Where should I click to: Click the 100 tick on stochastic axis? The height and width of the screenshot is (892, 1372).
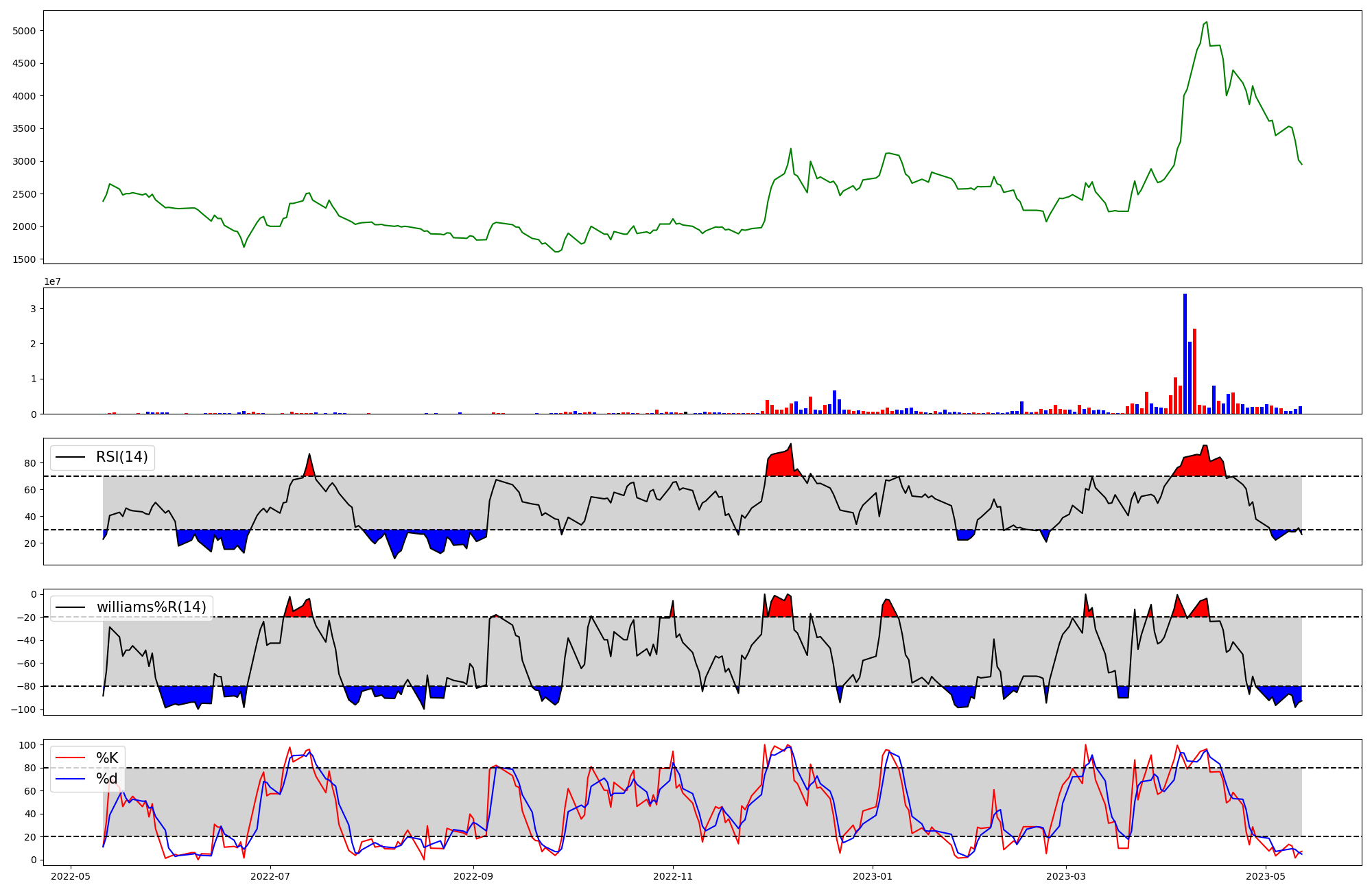point(28,745)
